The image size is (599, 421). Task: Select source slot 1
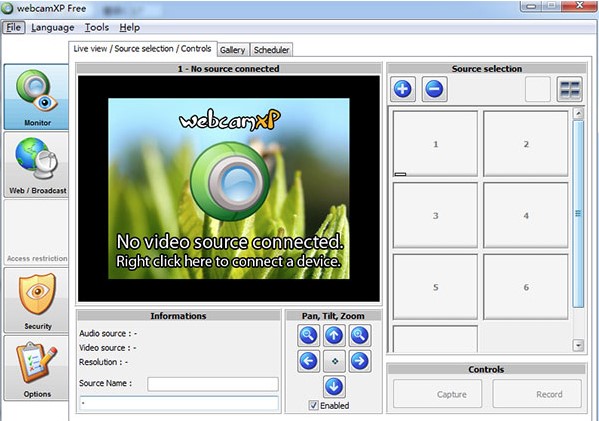435,144
